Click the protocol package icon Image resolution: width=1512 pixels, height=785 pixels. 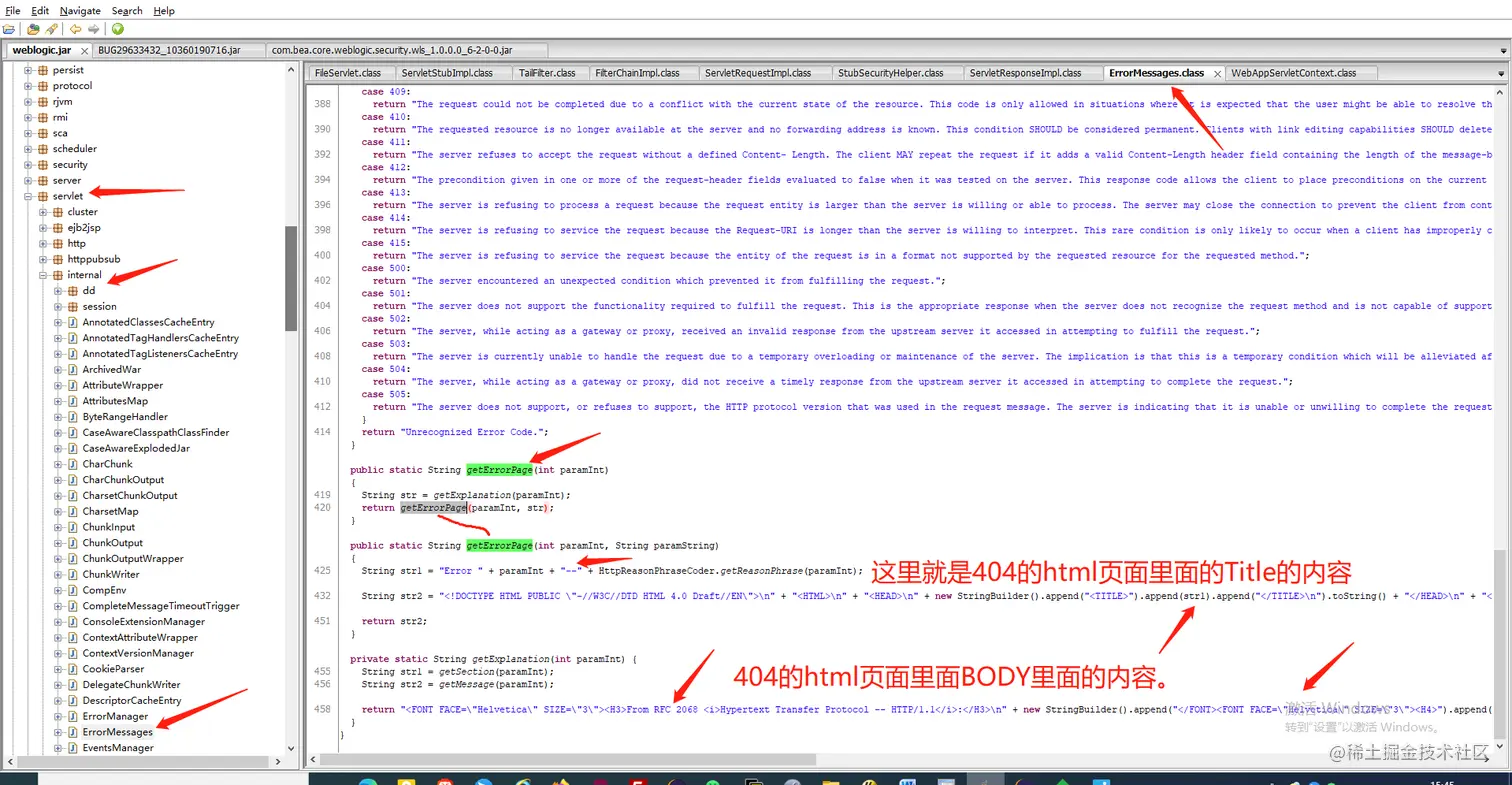pos(42,86)
